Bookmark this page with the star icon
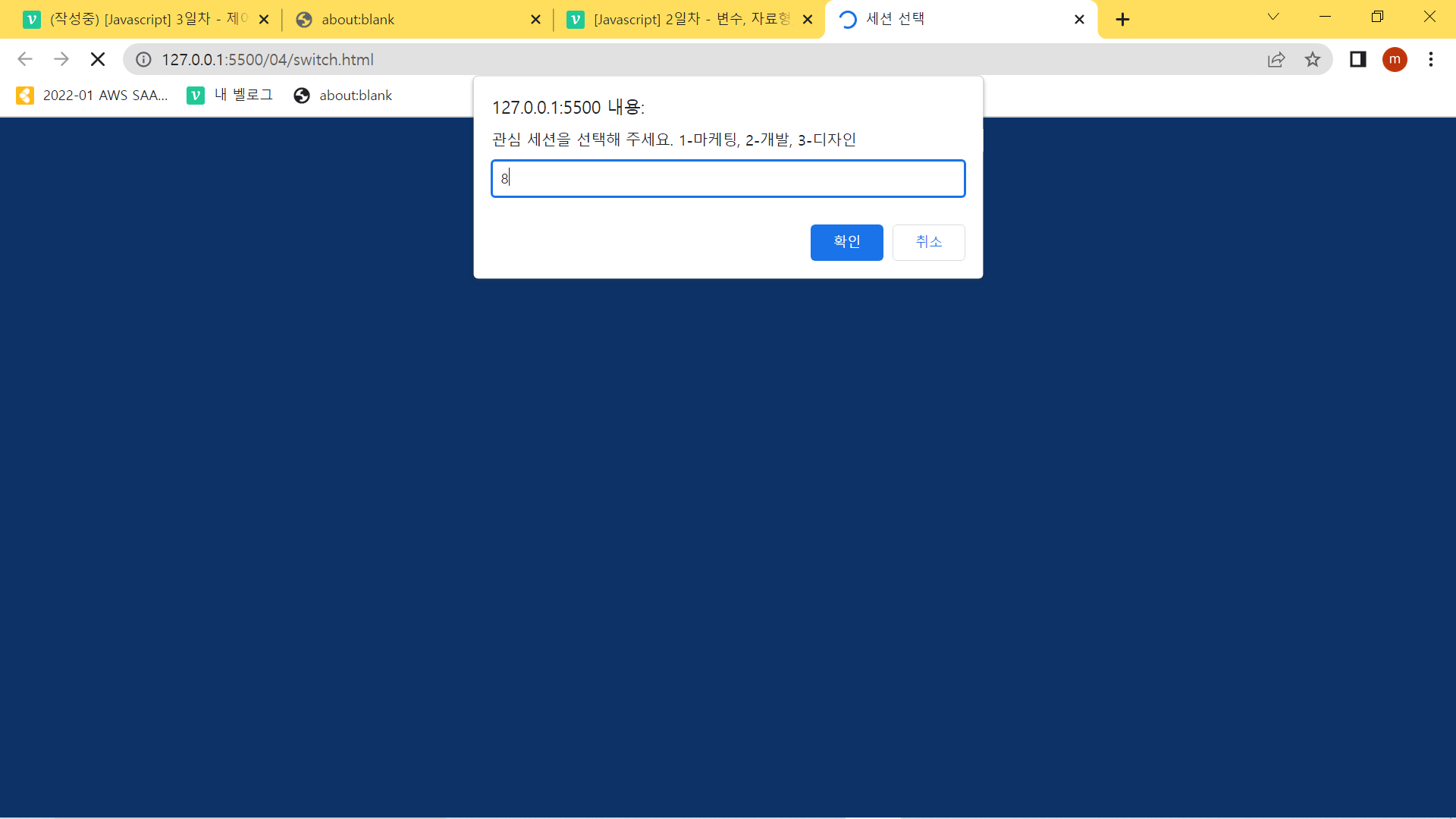 [x=1313, y=59]
